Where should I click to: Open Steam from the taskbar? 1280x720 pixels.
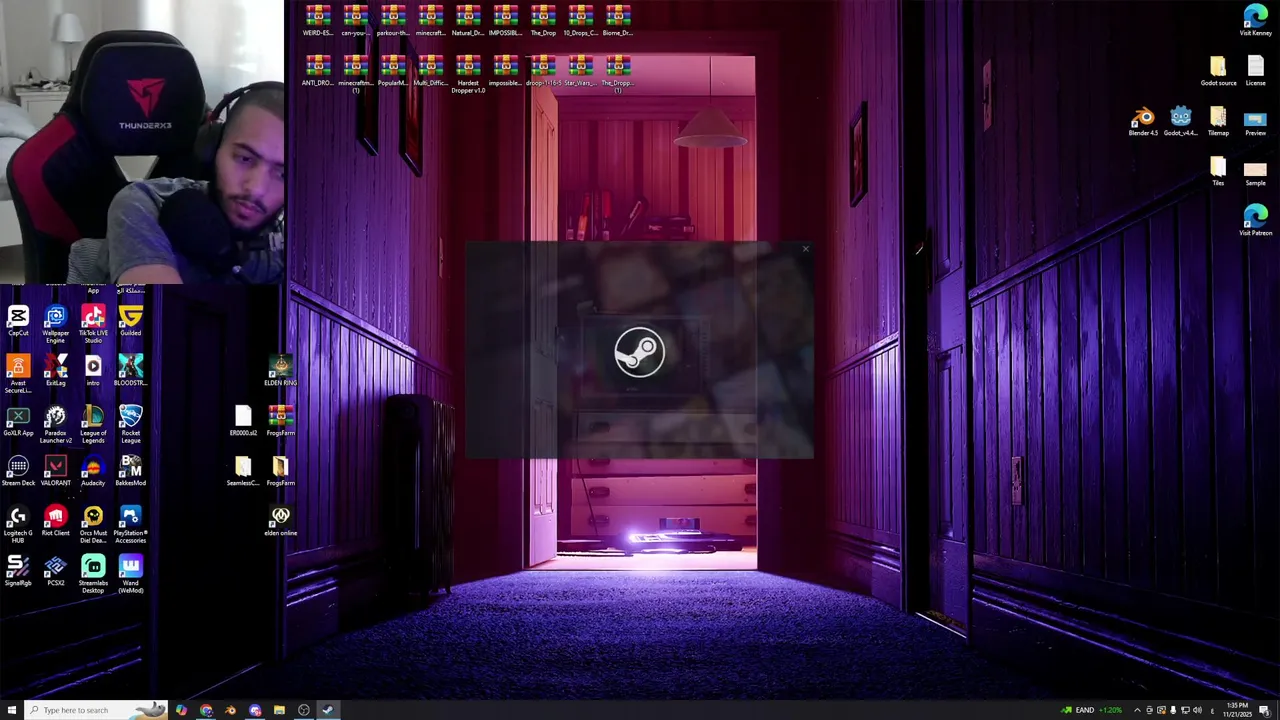coord(327,710)
